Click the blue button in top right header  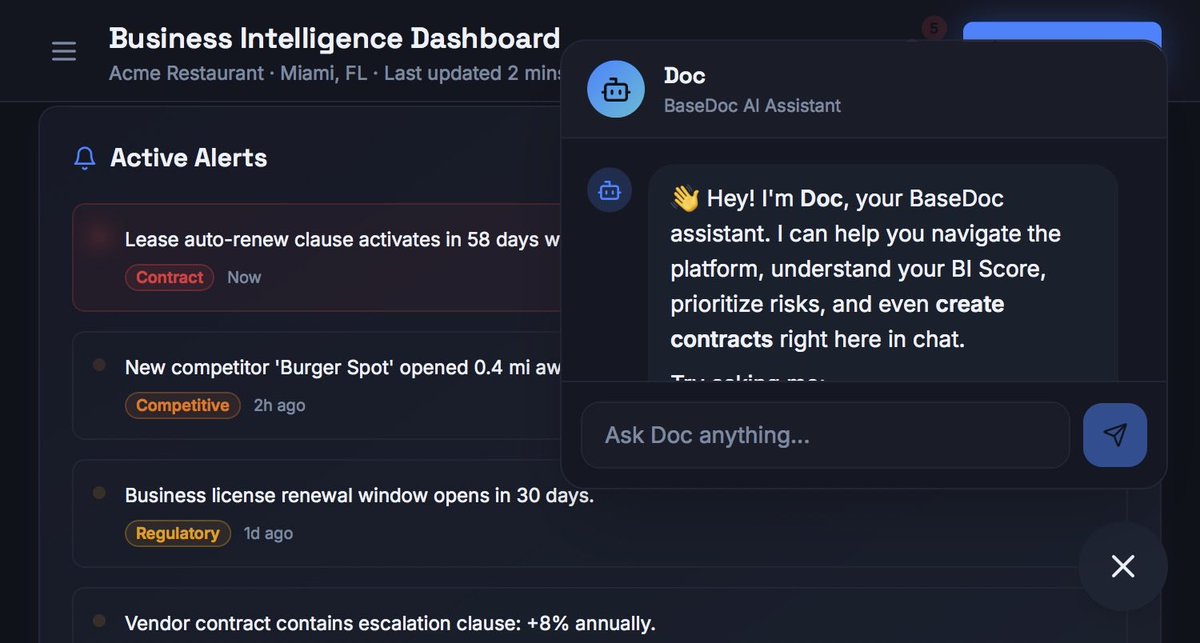[x=1062, y=31]
